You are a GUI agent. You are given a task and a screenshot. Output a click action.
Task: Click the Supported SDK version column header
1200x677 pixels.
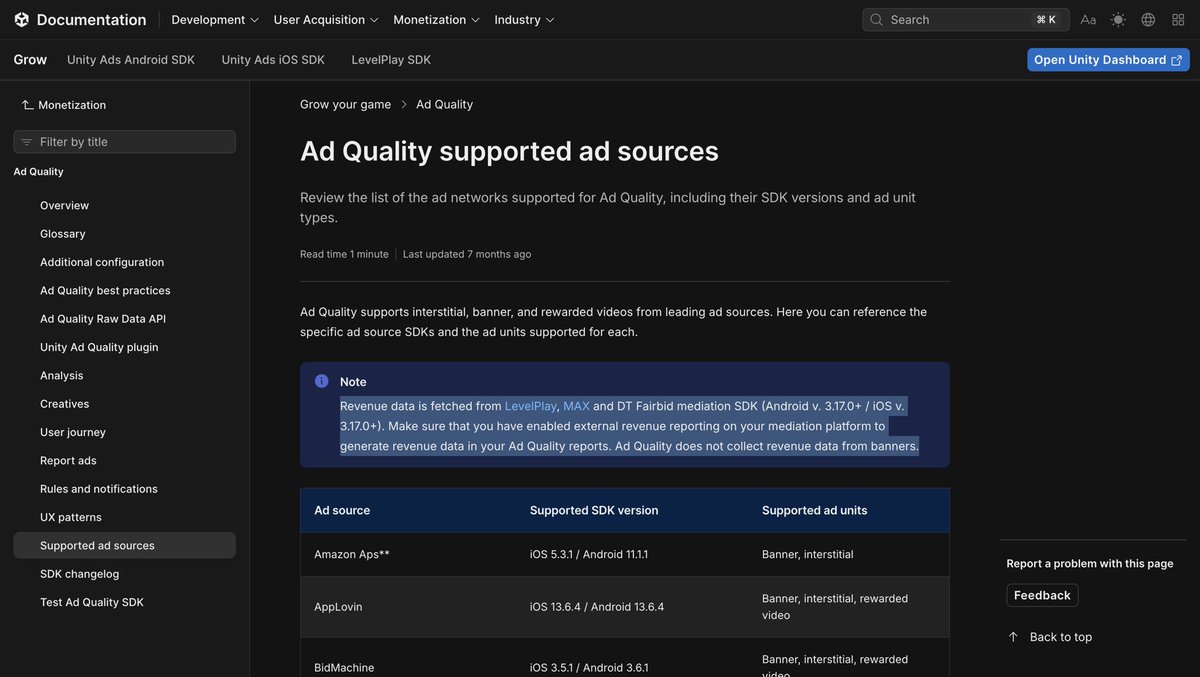click(x=594, y=510)
